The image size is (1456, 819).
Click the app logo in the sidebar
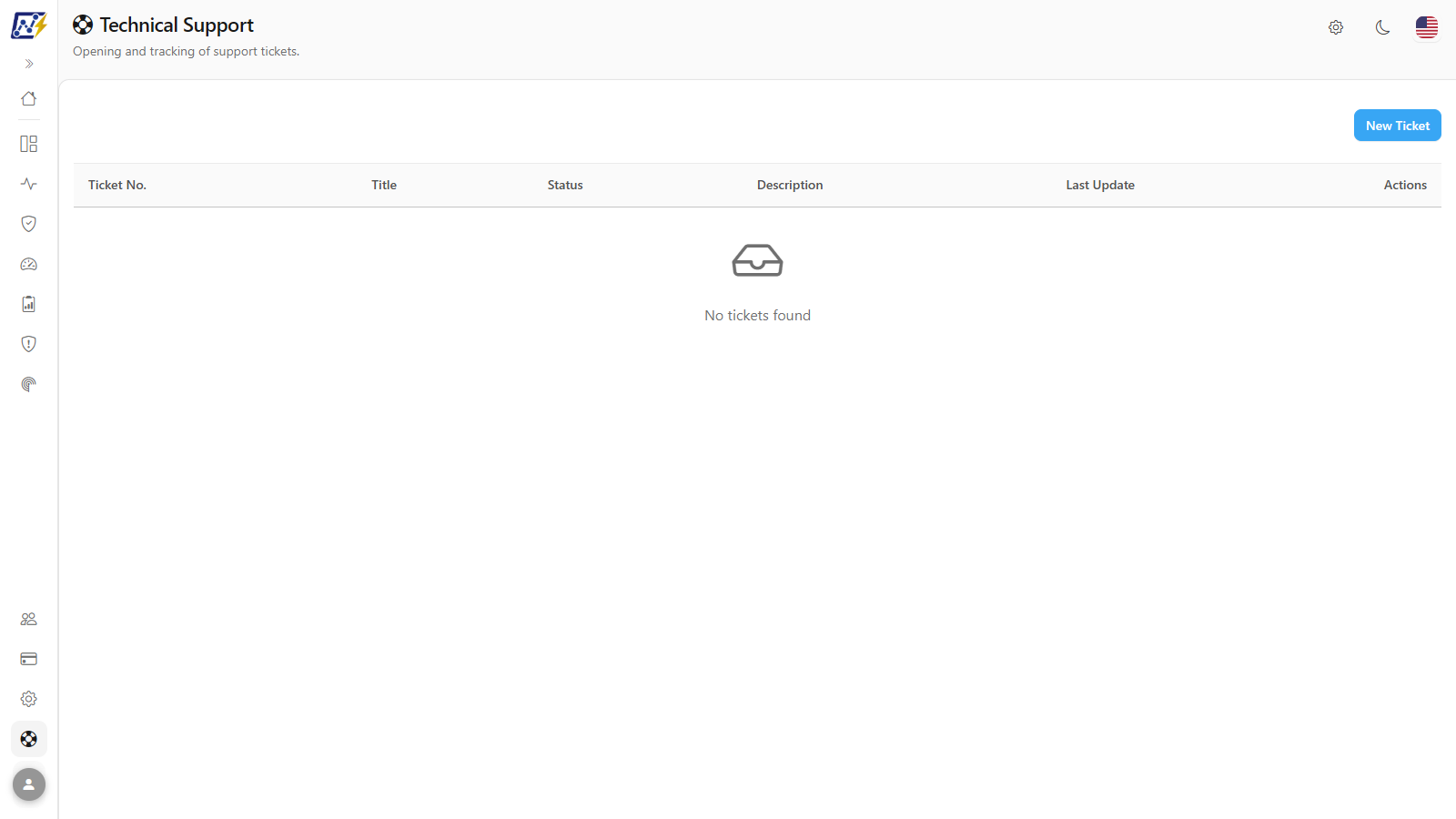coord(28,25)
